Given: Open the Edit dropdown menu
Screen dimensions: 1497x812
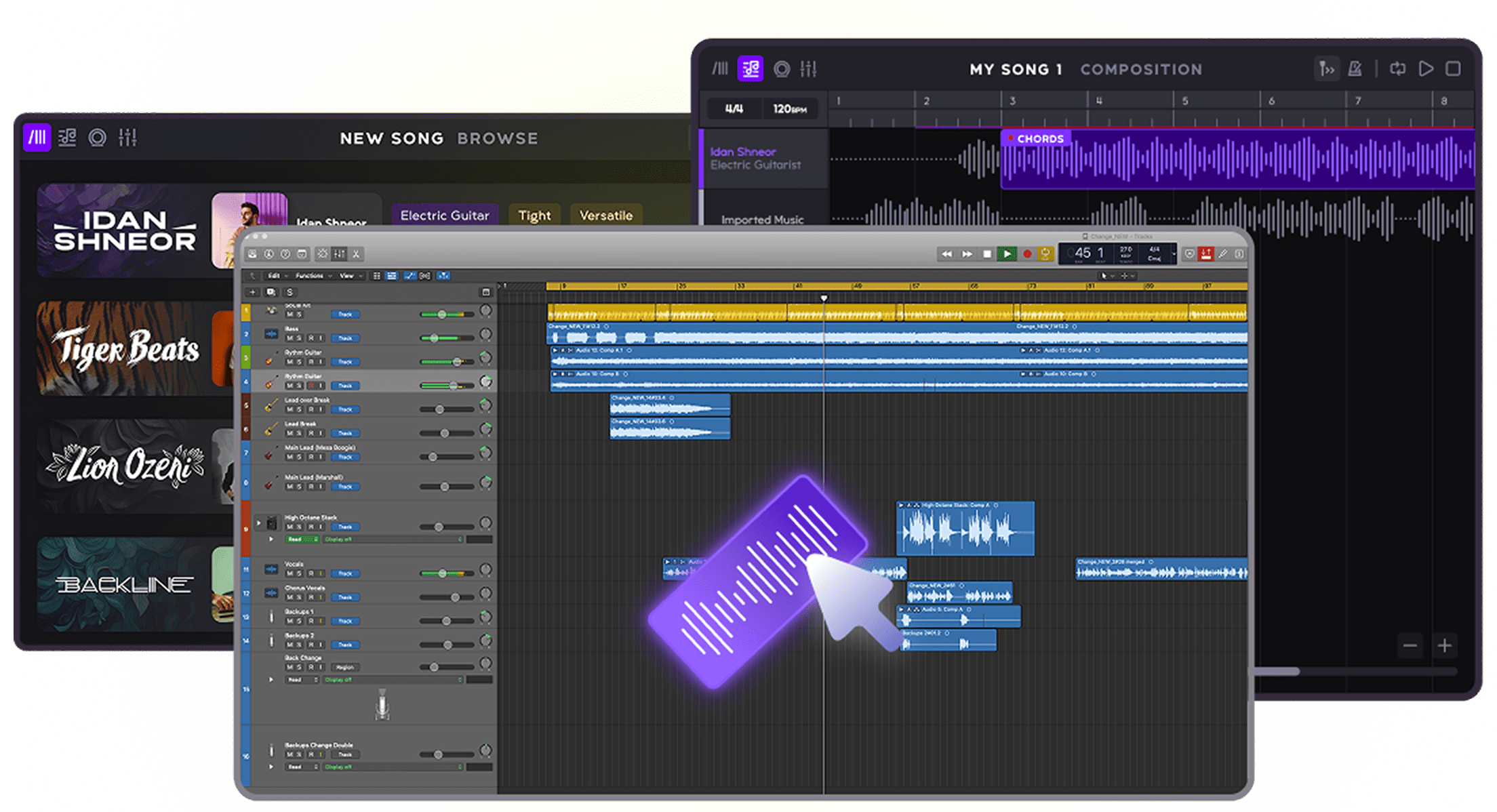Looking at the screenshot, I should click(275, 276).
